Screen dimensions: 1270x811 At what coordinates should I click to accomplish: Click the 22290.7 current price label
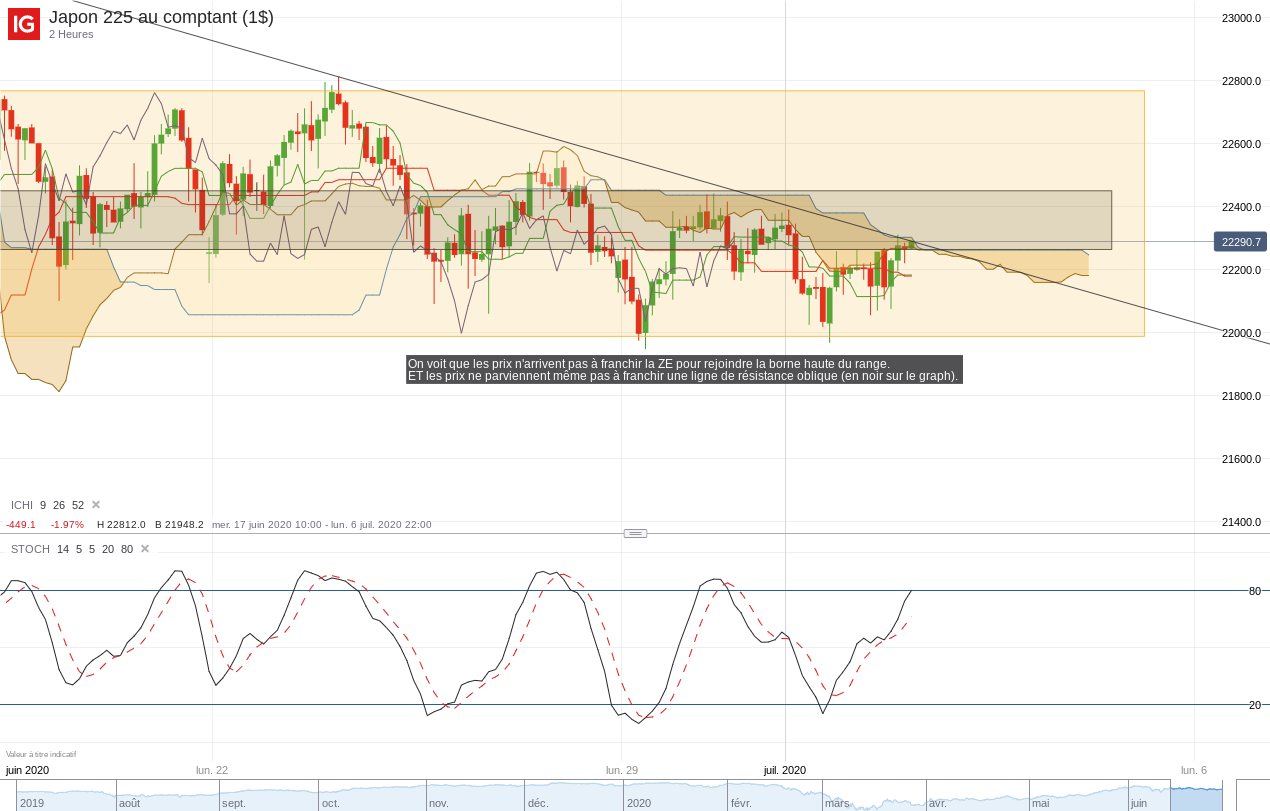[x=1240, y=242]
